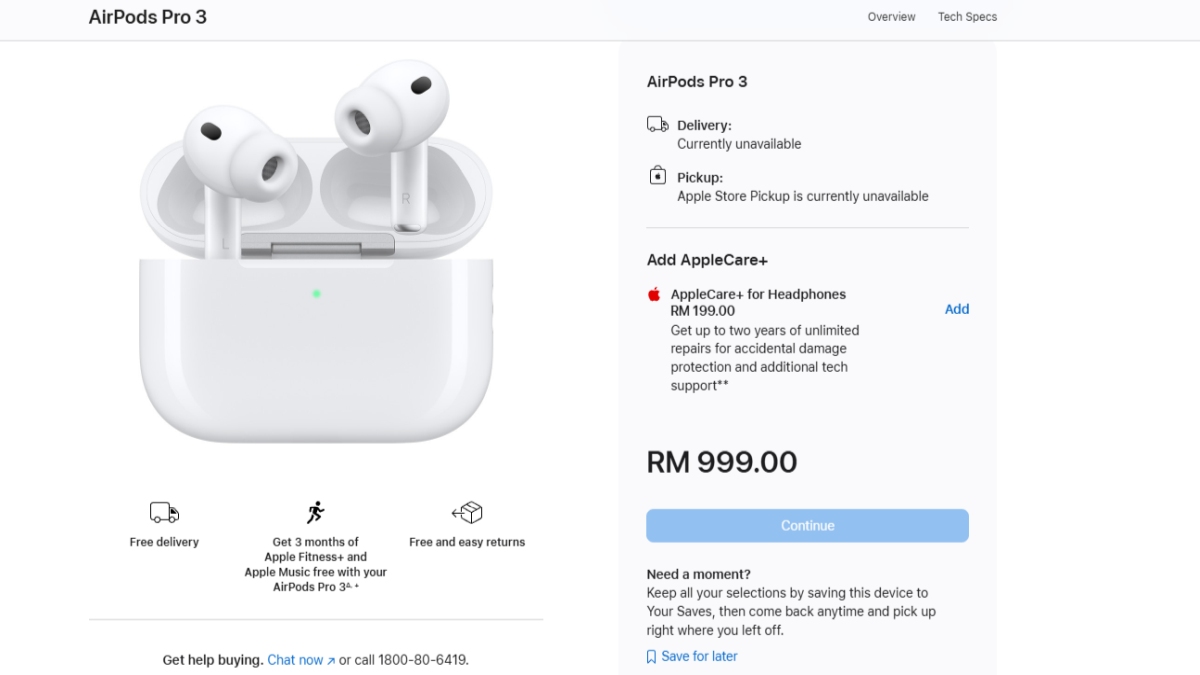This screenshot has height=675, width=1200.
Task: Switch to the Tech Specs tab
Action: [967, 17]
